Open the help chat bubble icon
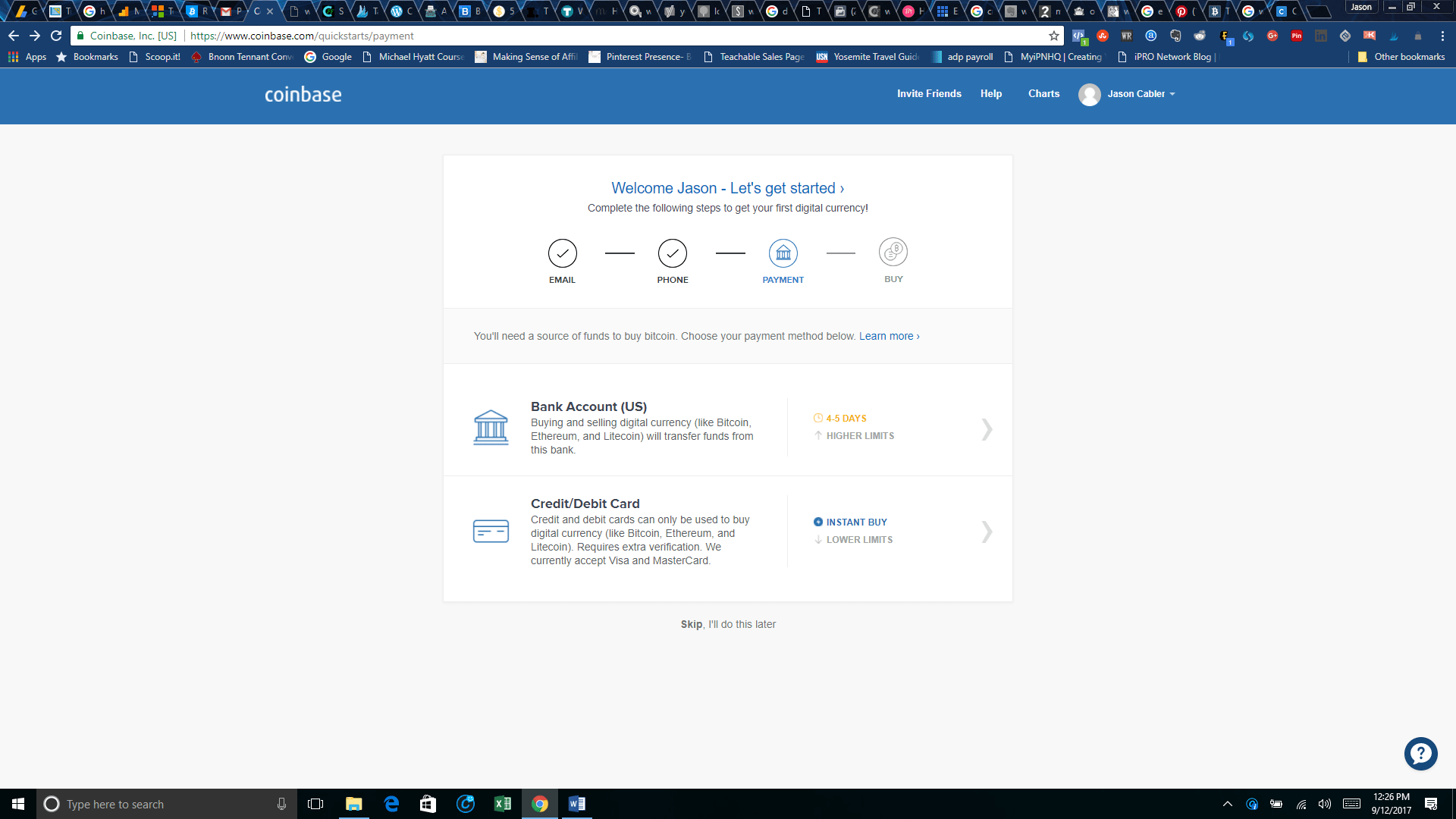Image resolution: width=1456 pixels, height=819 pixels. (x=1420, y=754)
